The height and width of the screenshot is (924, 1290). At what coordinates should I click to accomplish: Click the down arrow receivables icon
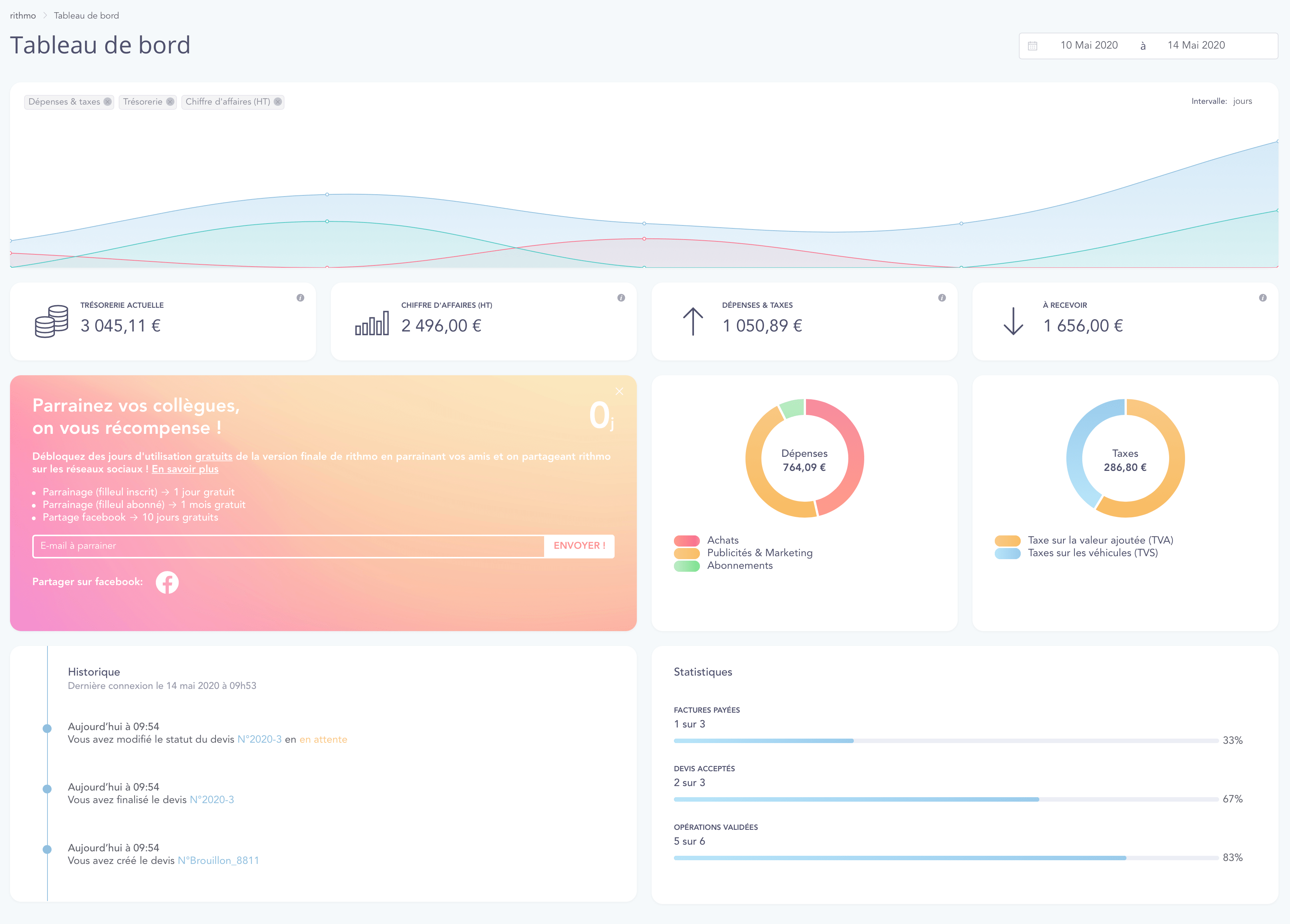tap(1014, 321)
